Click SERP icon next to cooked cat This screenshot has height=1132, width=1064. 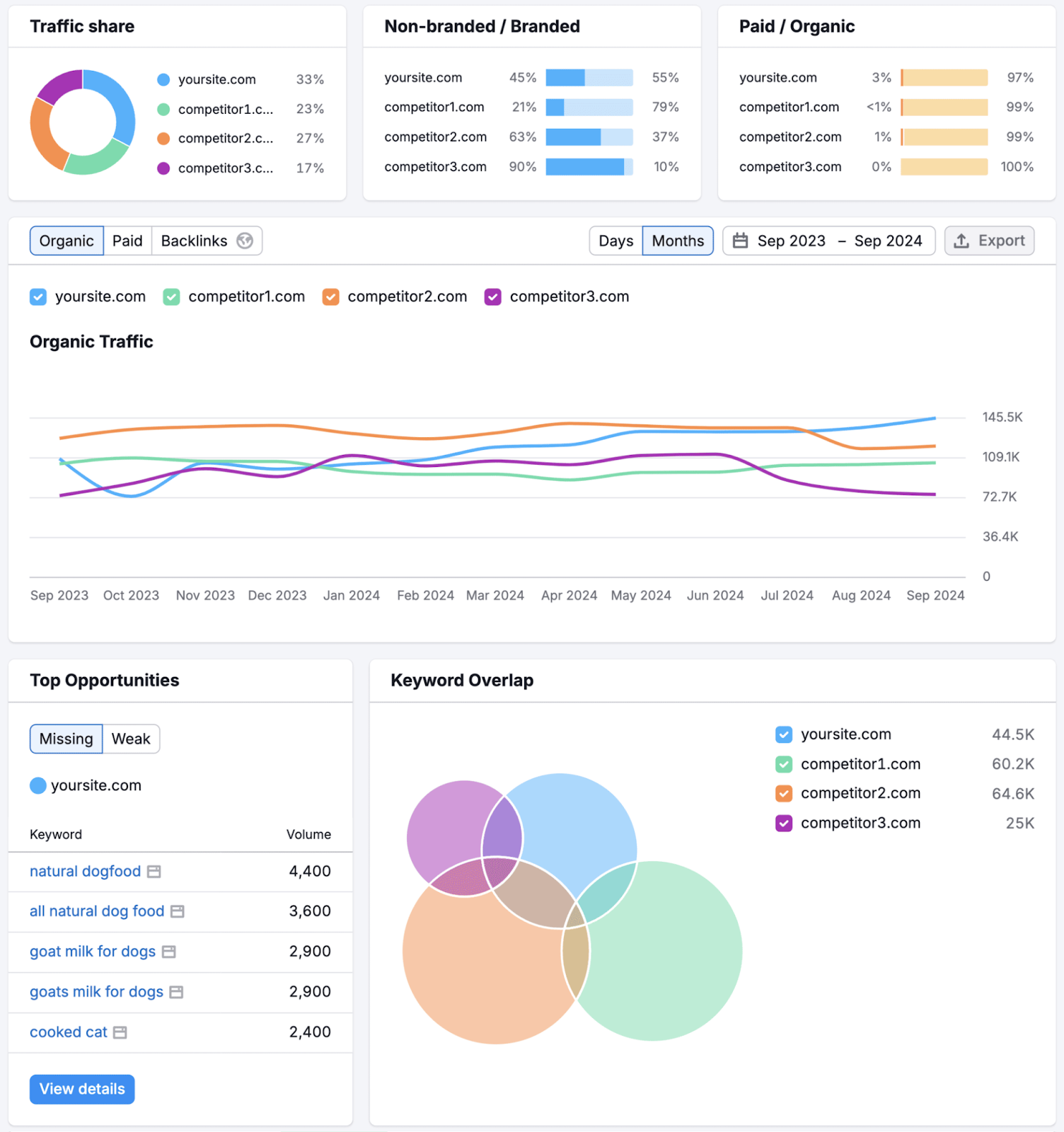point(120,1033)
